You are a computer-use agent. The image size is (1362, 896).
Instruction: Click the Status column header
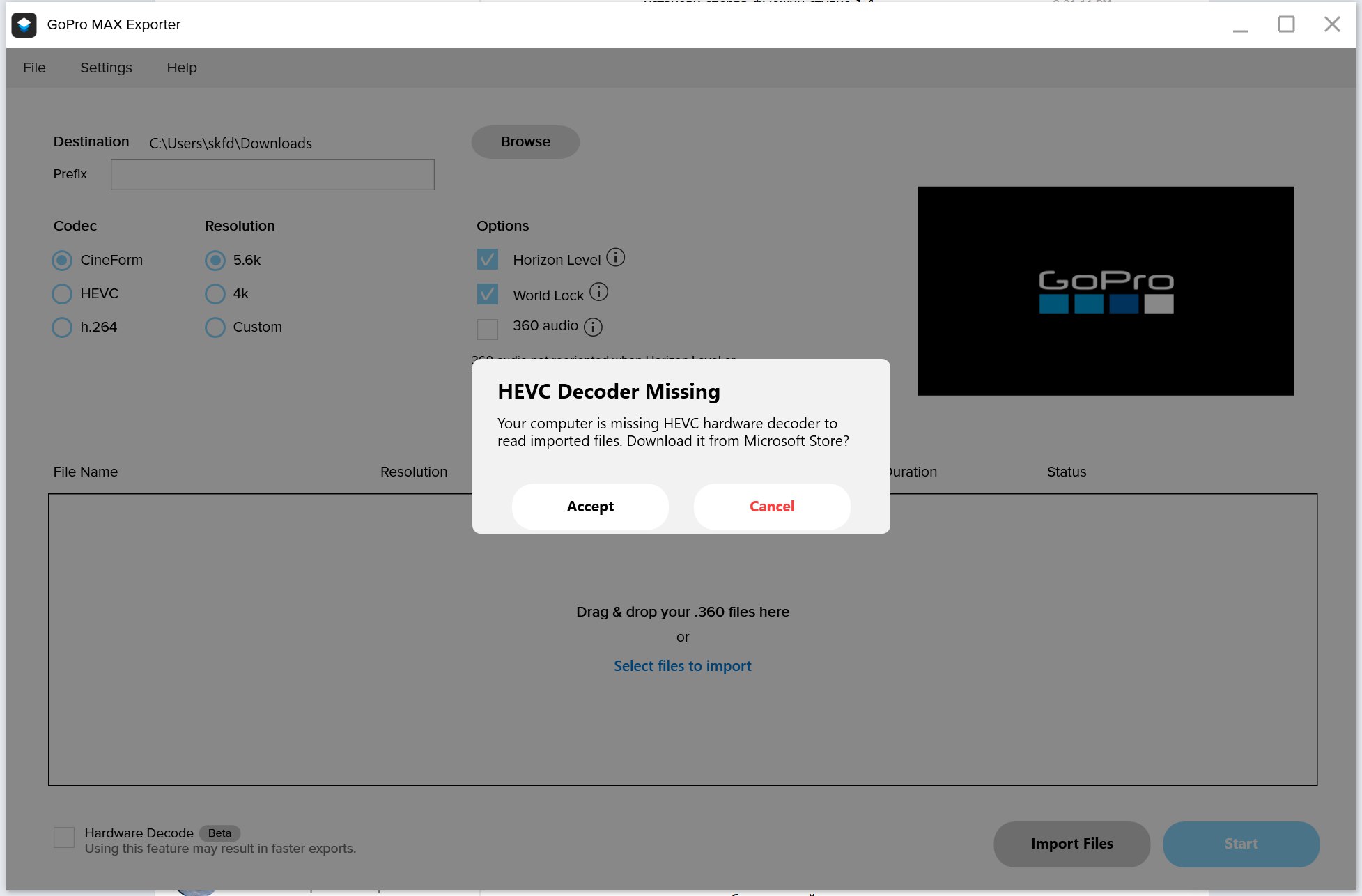click(x=1067, y=472)
